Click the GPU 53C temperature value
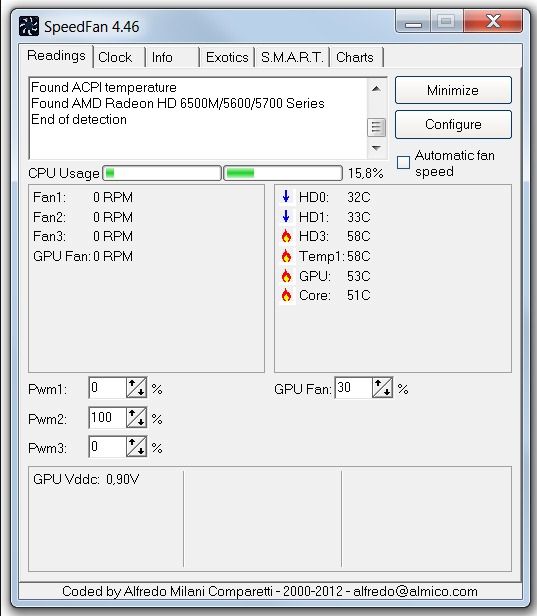537x616 pixels. click(359, 276)
